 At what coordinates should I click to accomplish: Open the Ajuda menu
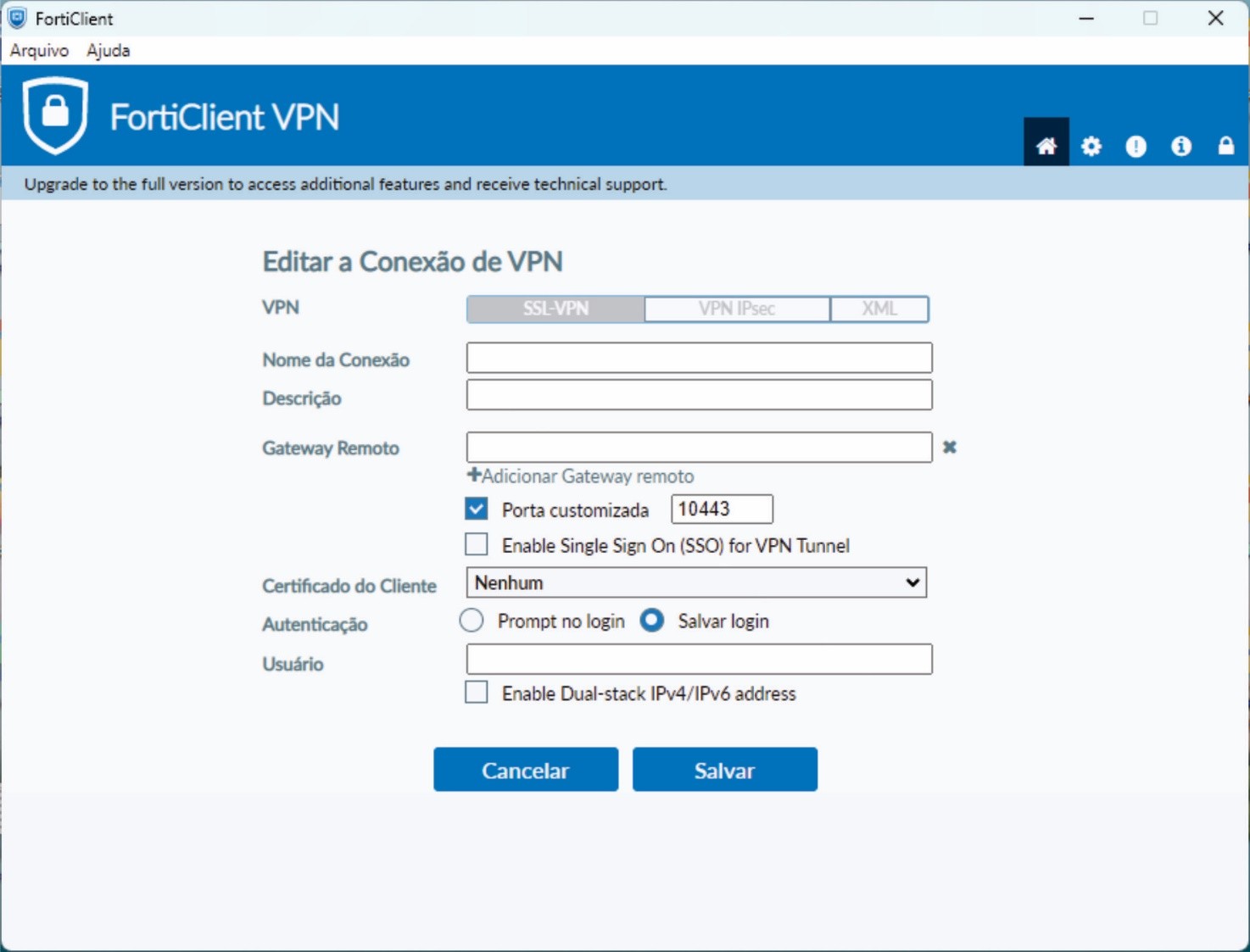[x=108, y=50]
